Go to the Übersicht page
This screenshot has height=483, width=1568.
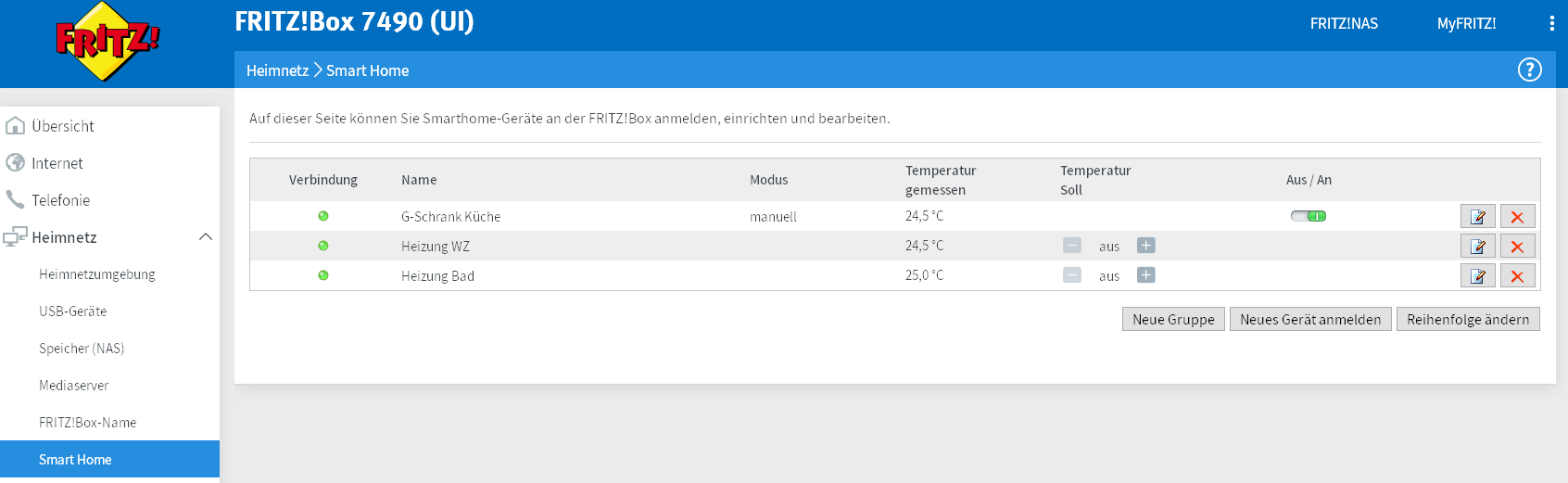[63, 126]
